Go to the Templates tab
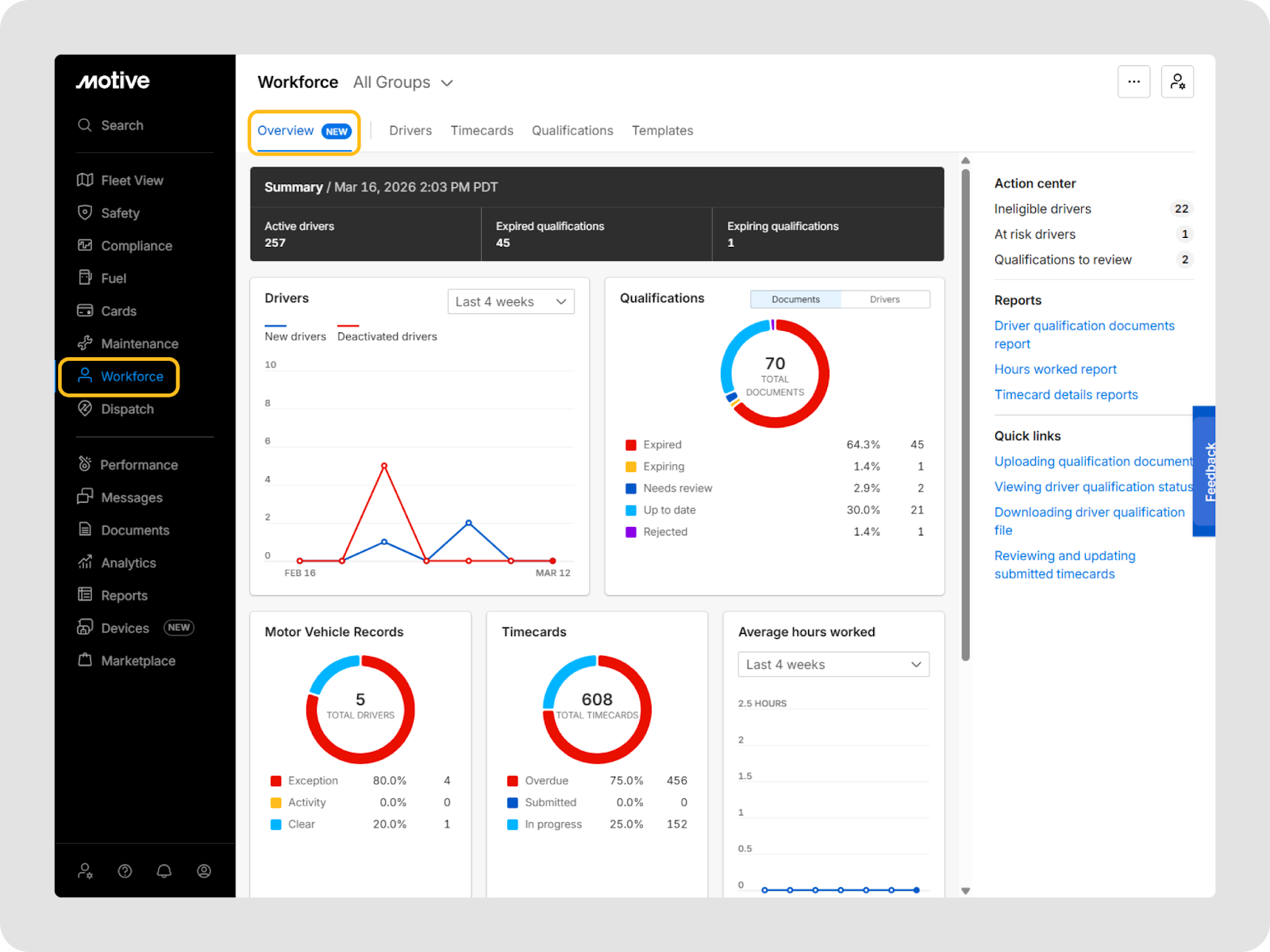 662,131
